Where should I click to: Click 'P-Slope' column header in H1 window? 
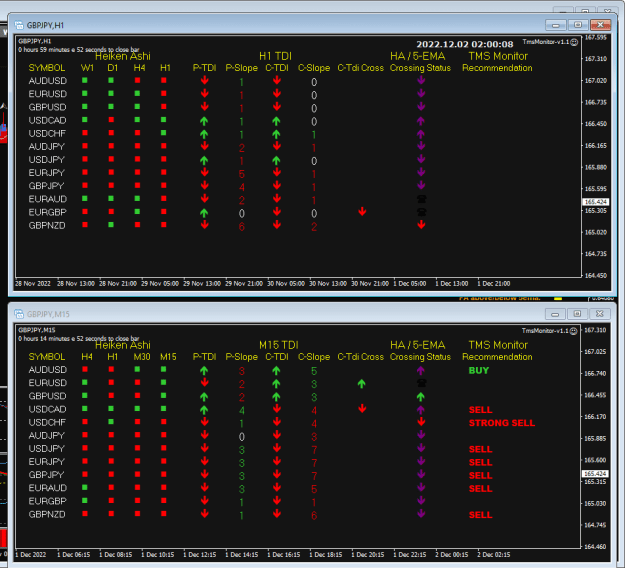(x=242, y=68)
